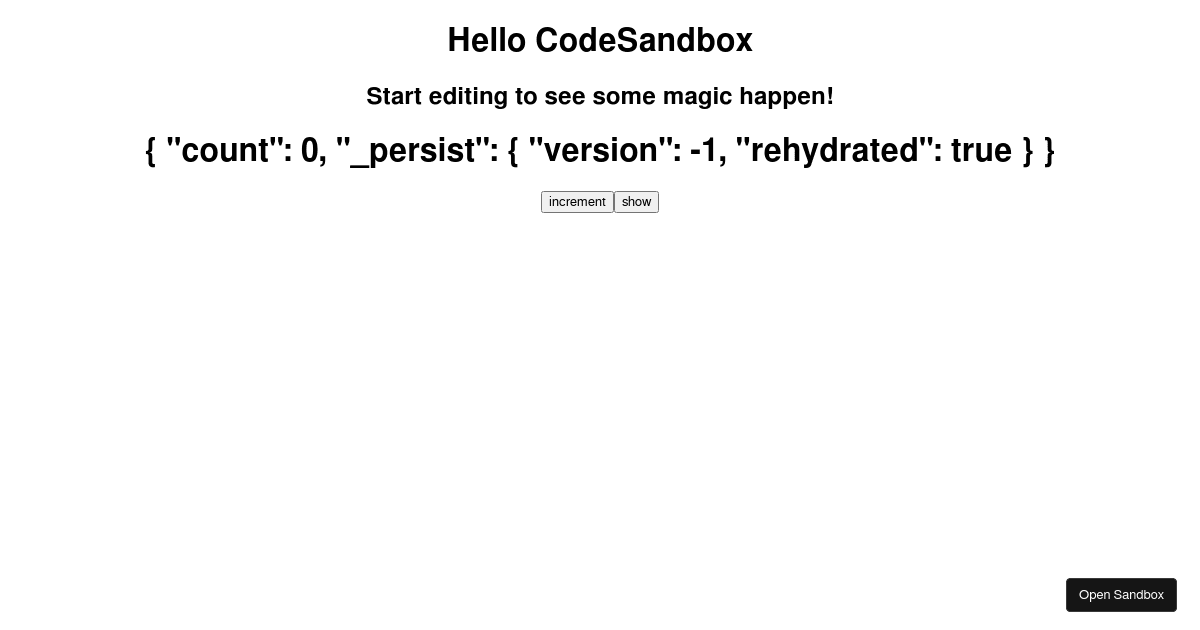The image size is (1200, 630).
Task: Click the word Start in the subheading
Action: pyautogui.click(x=394, y=96)
